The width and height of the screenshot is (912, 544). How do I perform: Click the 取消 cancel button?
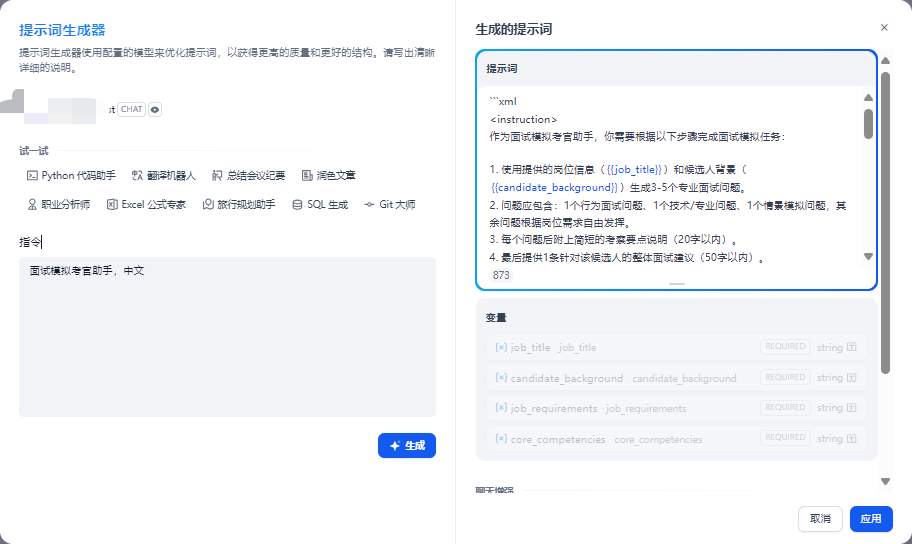tap(820, 518)
